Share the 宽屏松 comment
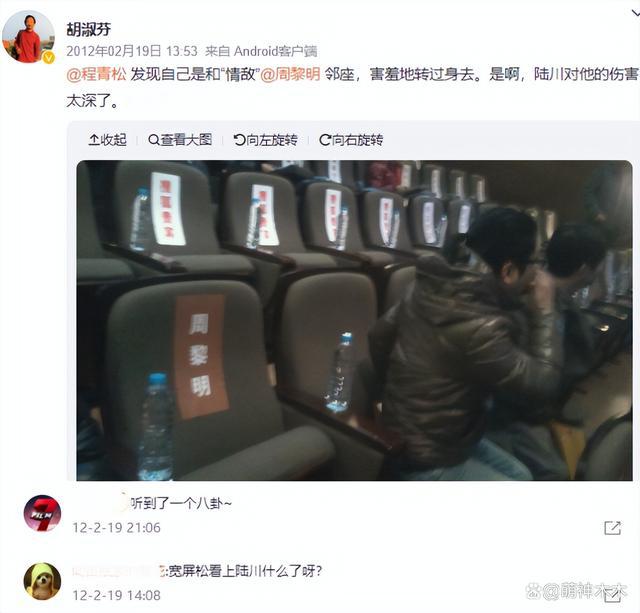This screenshot has height=613, width=640. (612, 597)
